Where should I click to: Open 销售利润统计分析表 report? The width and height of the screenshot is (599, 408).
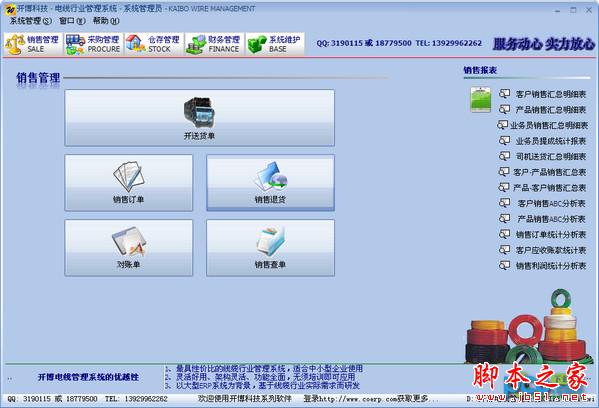click(550, 266)
